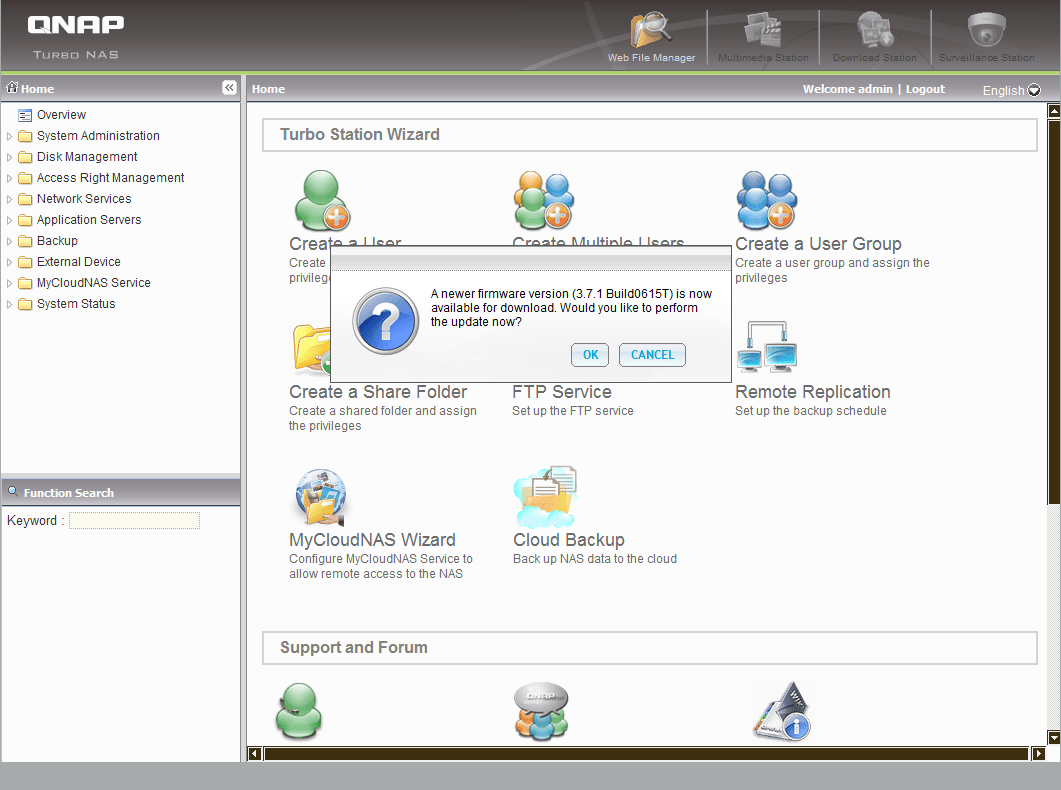Click the Keyword search input field

(135, 520)
